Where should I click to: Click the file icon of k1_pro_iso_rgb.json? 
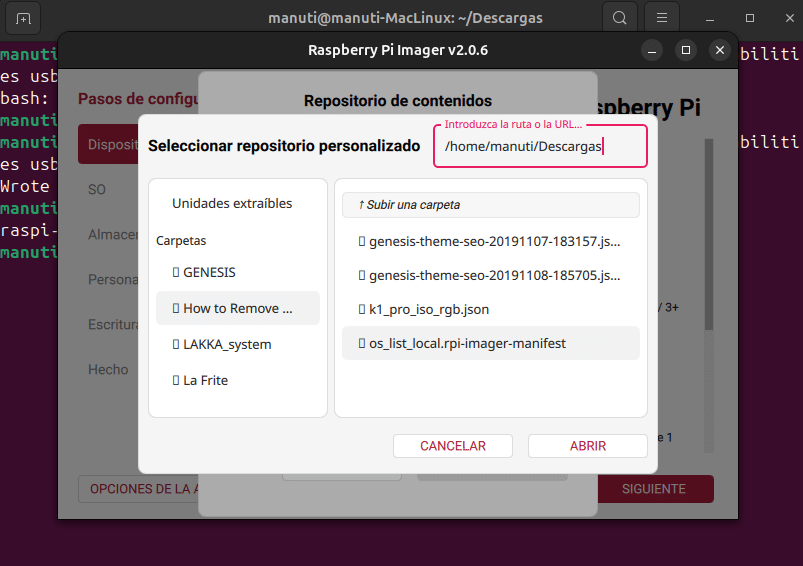pyautogui.click(x=362, y=309)
